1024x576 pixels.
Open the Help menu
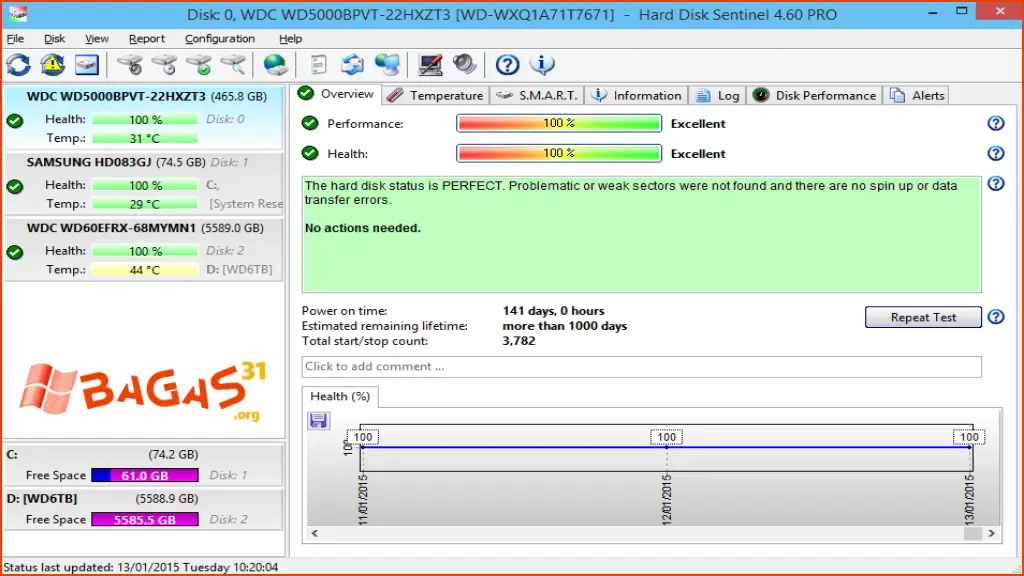[x=290, y=39]
